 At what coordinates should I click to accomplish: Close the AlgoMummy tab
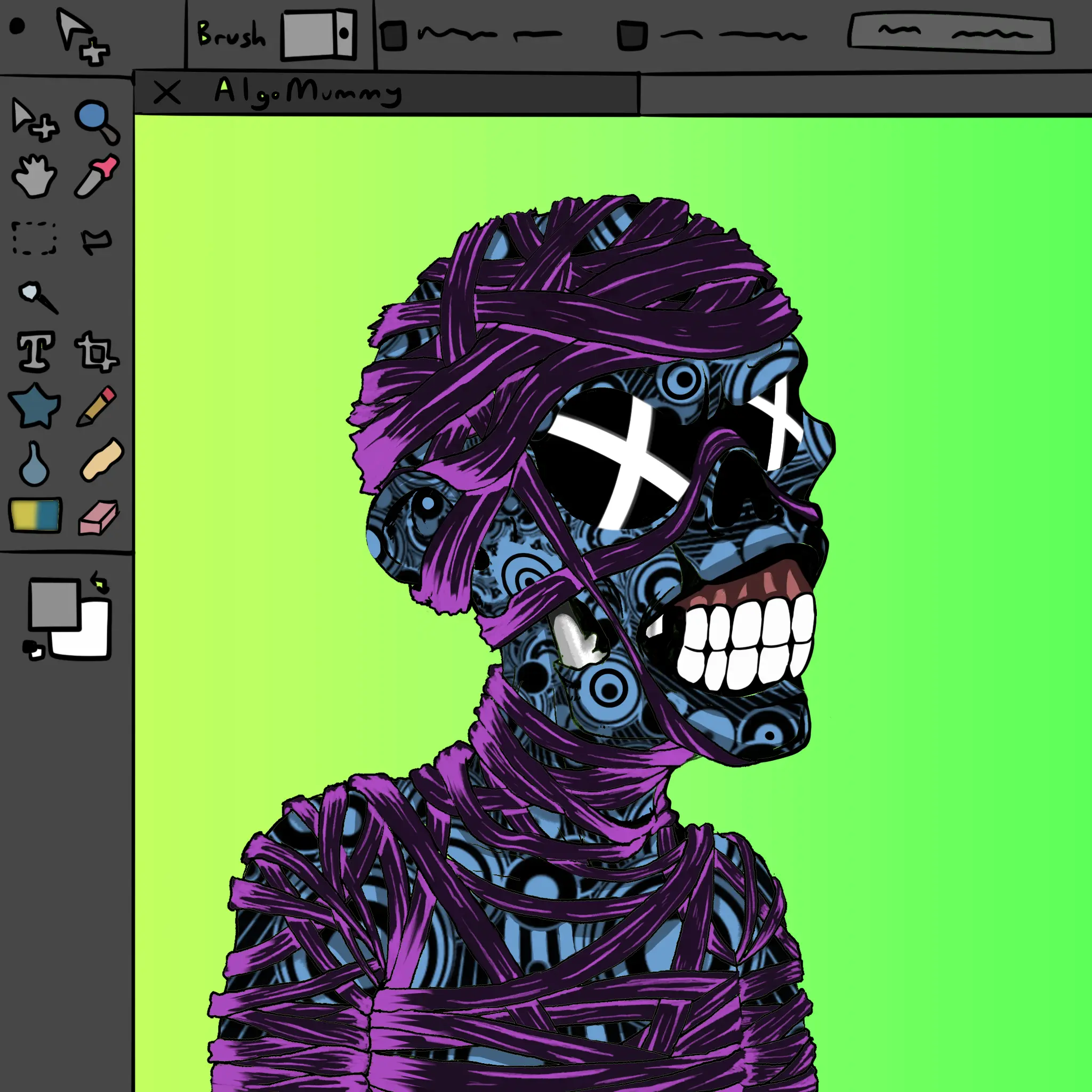[167, 93]
